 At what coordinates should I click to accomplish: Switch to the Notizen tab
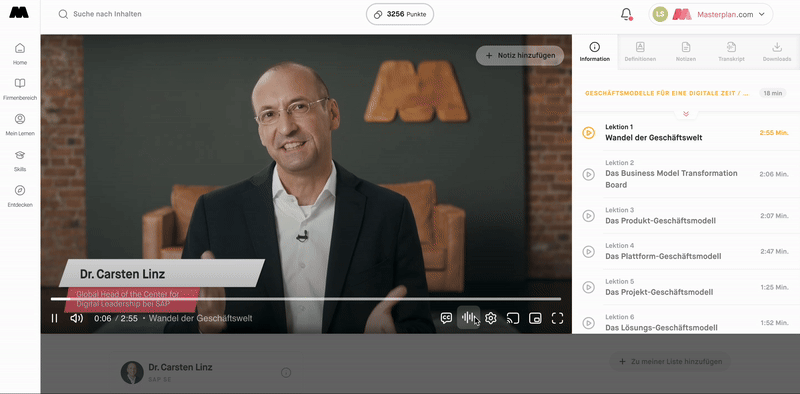(686, 52)
